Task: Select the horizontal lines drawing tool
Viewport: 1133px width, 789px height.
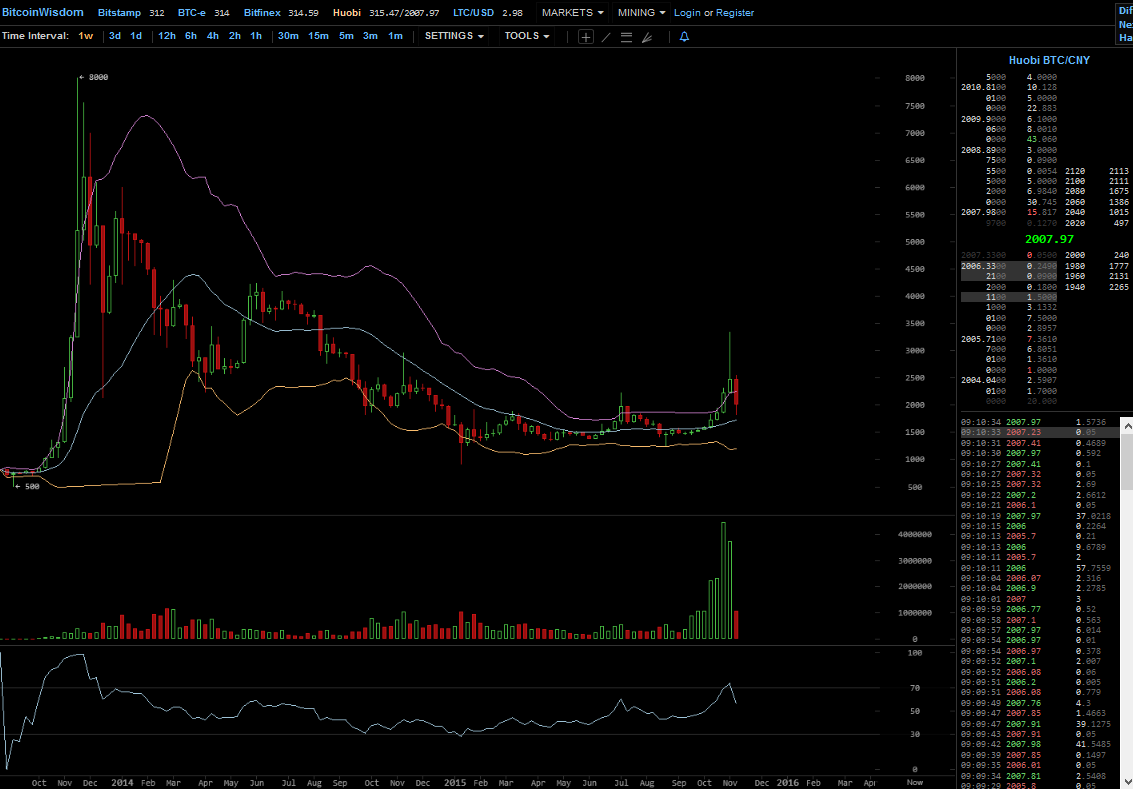Action: click(x=626, y=37)
